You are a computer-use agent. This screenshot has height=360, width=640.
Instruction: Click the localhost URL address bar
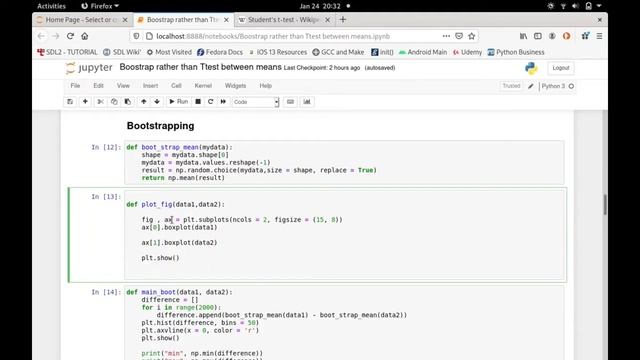(273, 36)
